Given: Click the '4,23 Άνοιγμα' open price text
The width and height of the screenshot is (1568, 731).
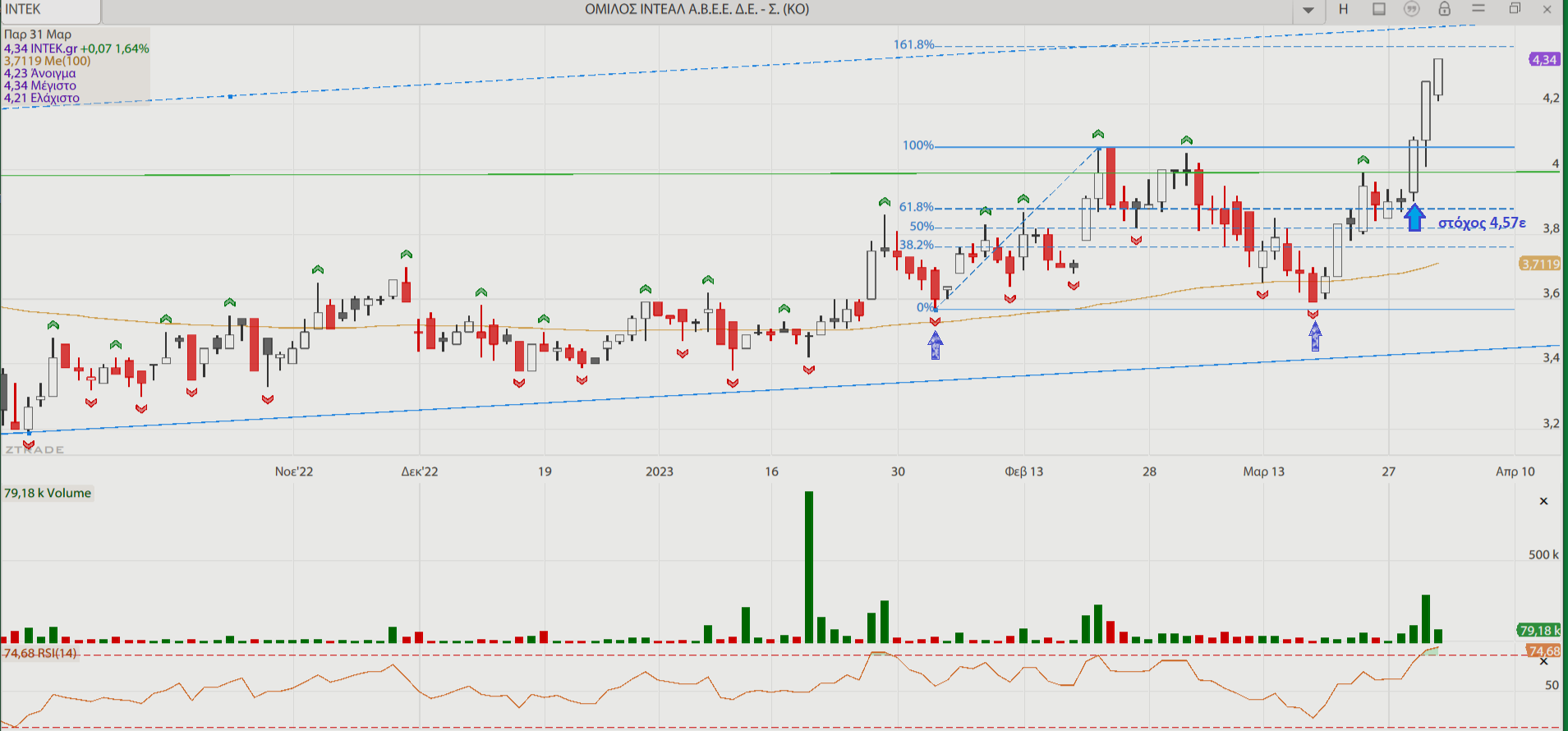Looking at the screenshot, I should (x=39, y=73).
